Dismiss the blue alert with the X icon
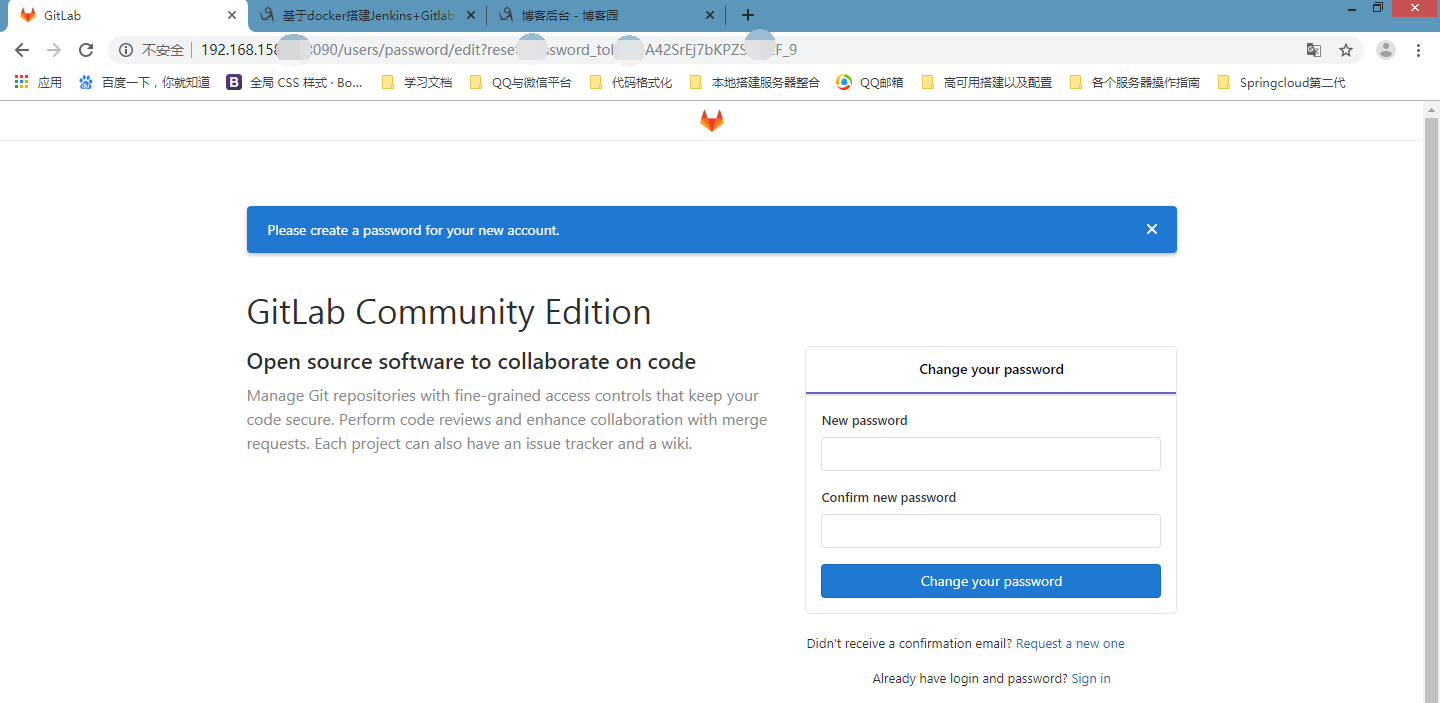Screen dimensions: 1440x703 (x=1152, y=229)
